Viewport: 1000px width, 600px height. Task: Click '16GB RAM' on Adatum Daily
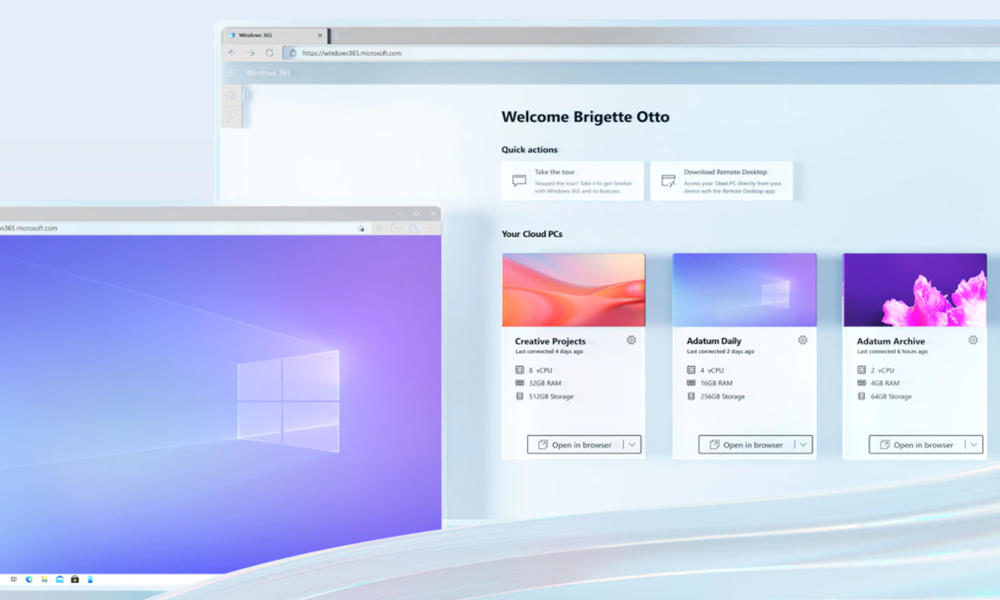[x=716, y=383]
